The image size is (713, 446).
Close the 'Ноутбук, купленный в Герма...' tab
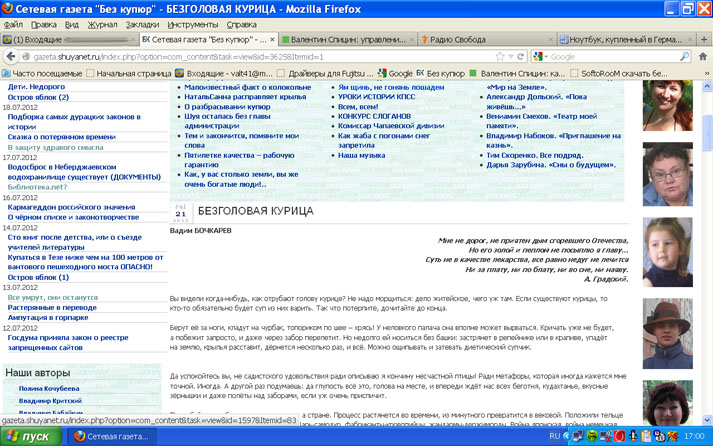(x=690, y=40)
